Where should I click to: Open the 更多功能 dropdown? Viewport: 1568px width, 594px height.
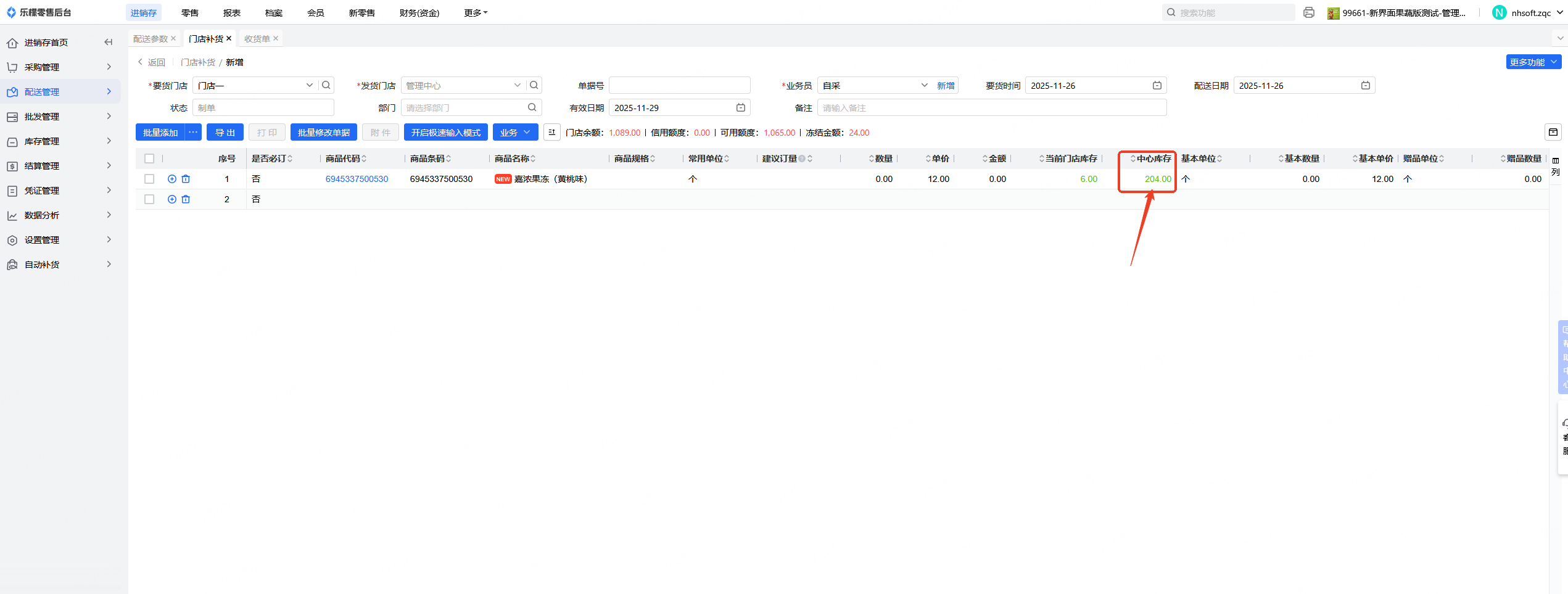[x=1533, y=62]
